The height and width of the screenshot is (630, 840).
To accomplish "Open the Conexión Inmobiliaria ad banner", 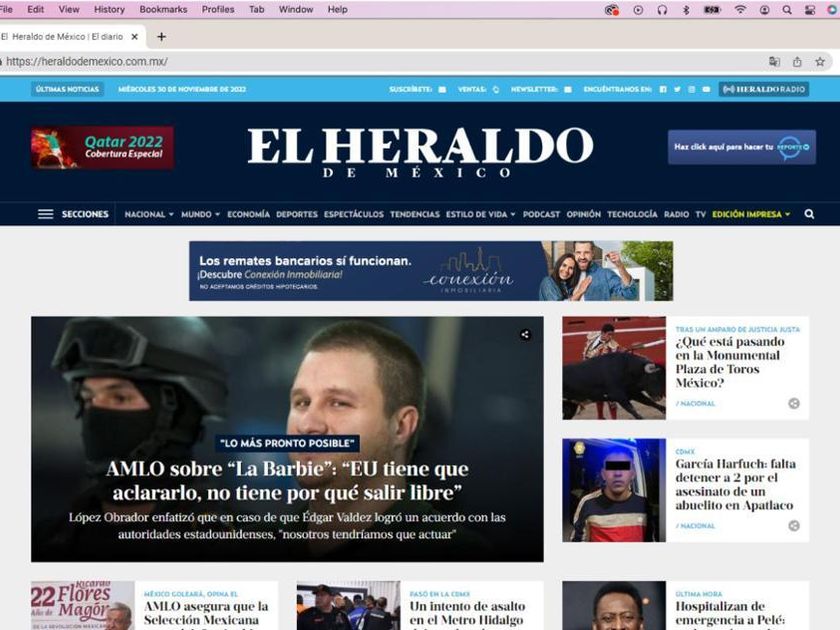I will (431, 271).
